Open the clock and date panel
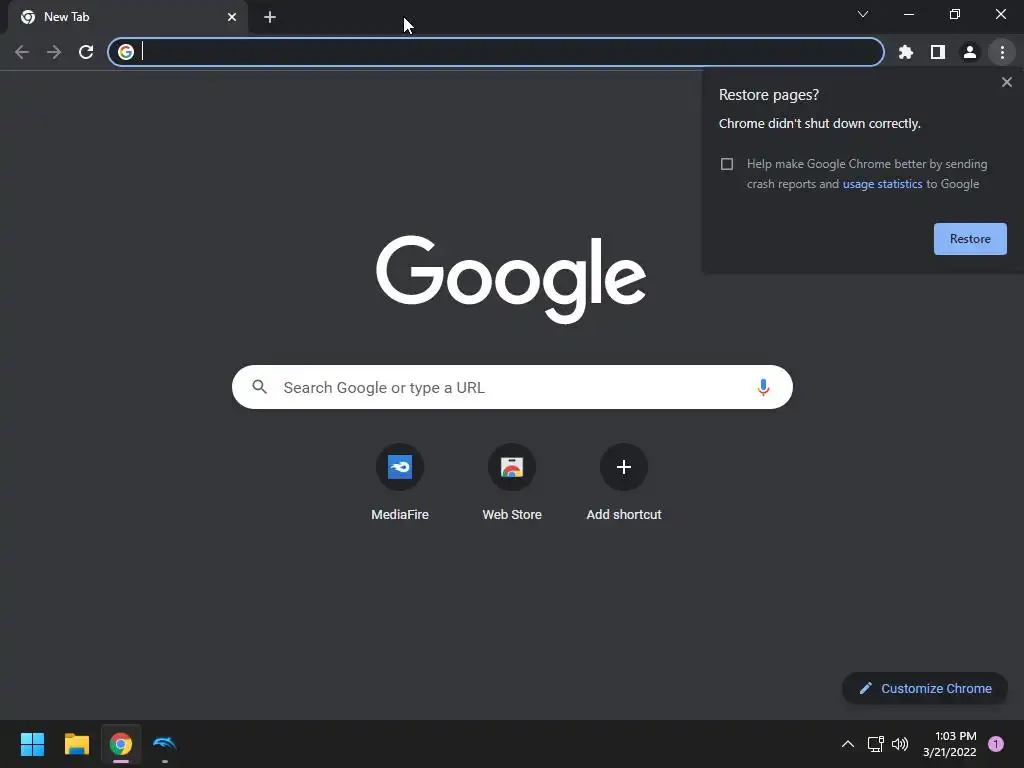 [x=950, y=744]
